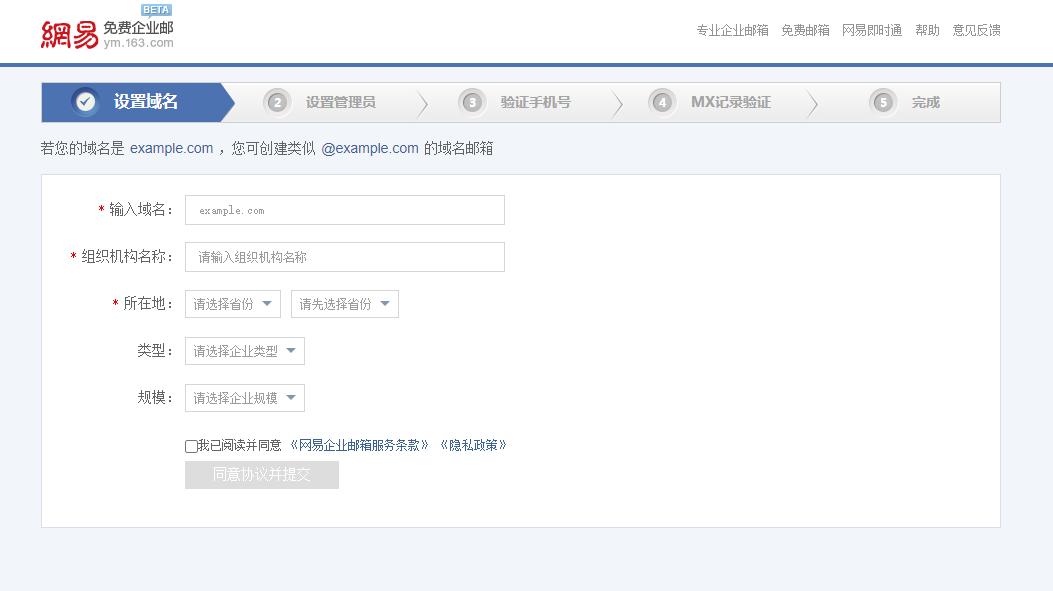Expand the 请选择企业规模 scale dropdown
Viewport: 1053px width, 591px height.
(x=244, y=397)
